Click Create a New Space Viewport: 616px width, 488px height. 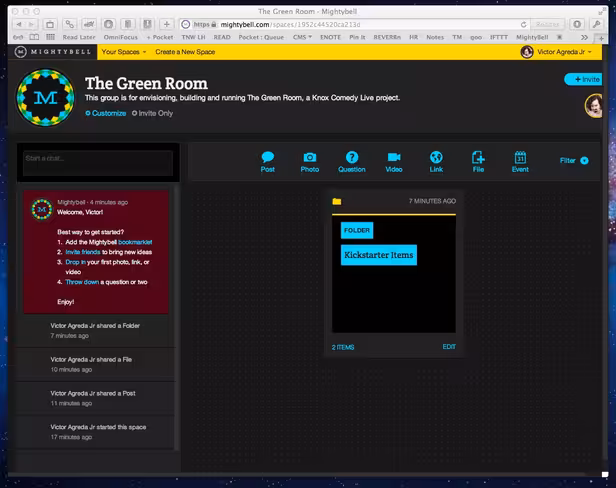(185, 52)
